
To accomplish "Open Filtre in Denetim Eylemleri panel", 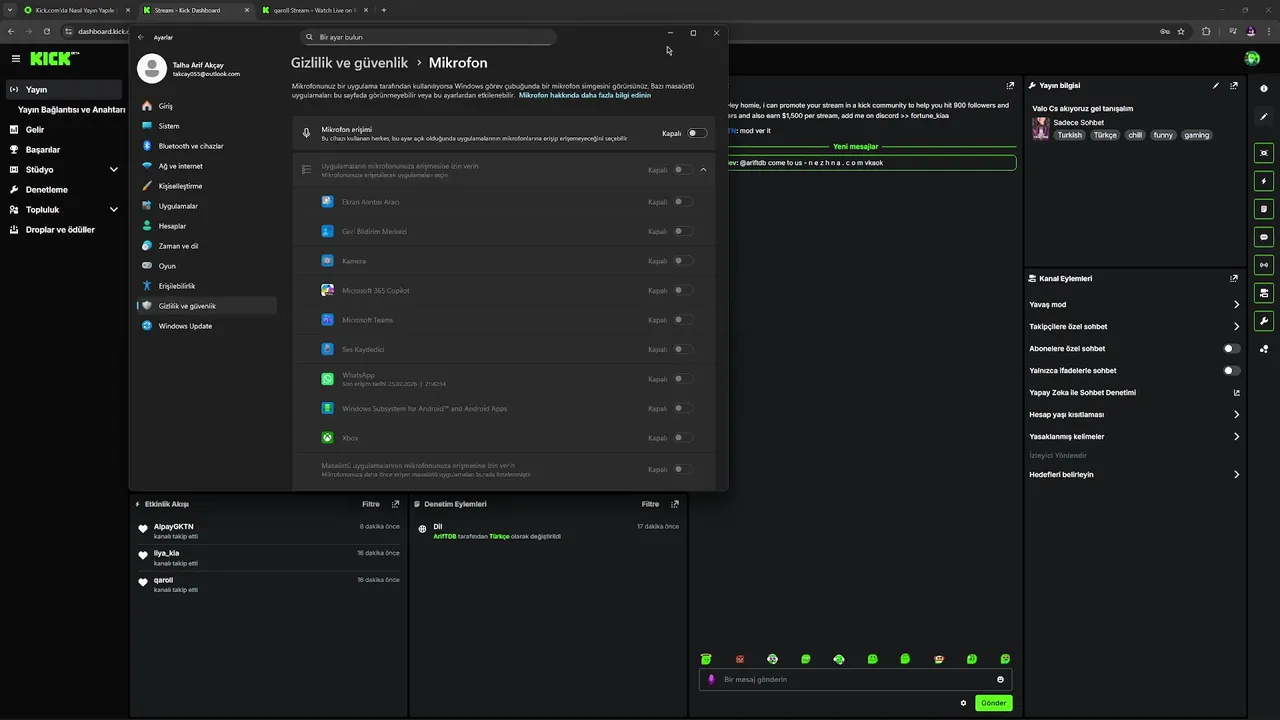I will [x=650, y=504].
